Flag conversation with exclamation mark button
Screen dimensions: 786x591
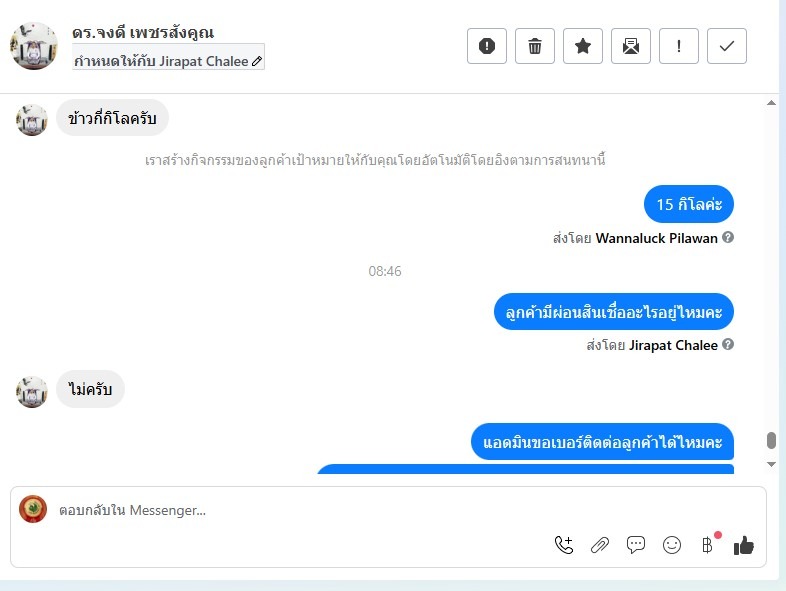tap(679, 46)
